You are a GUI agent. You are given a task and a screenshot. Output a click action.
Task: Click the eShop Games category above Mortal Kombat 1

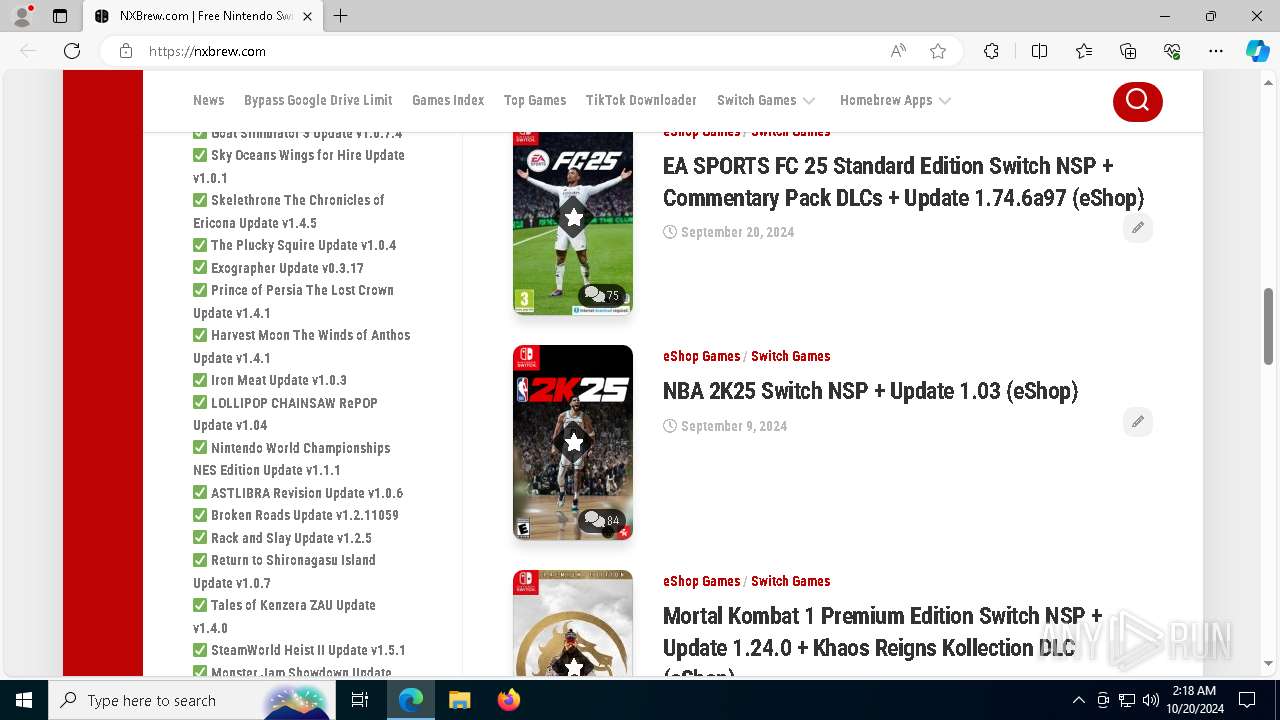701,581
